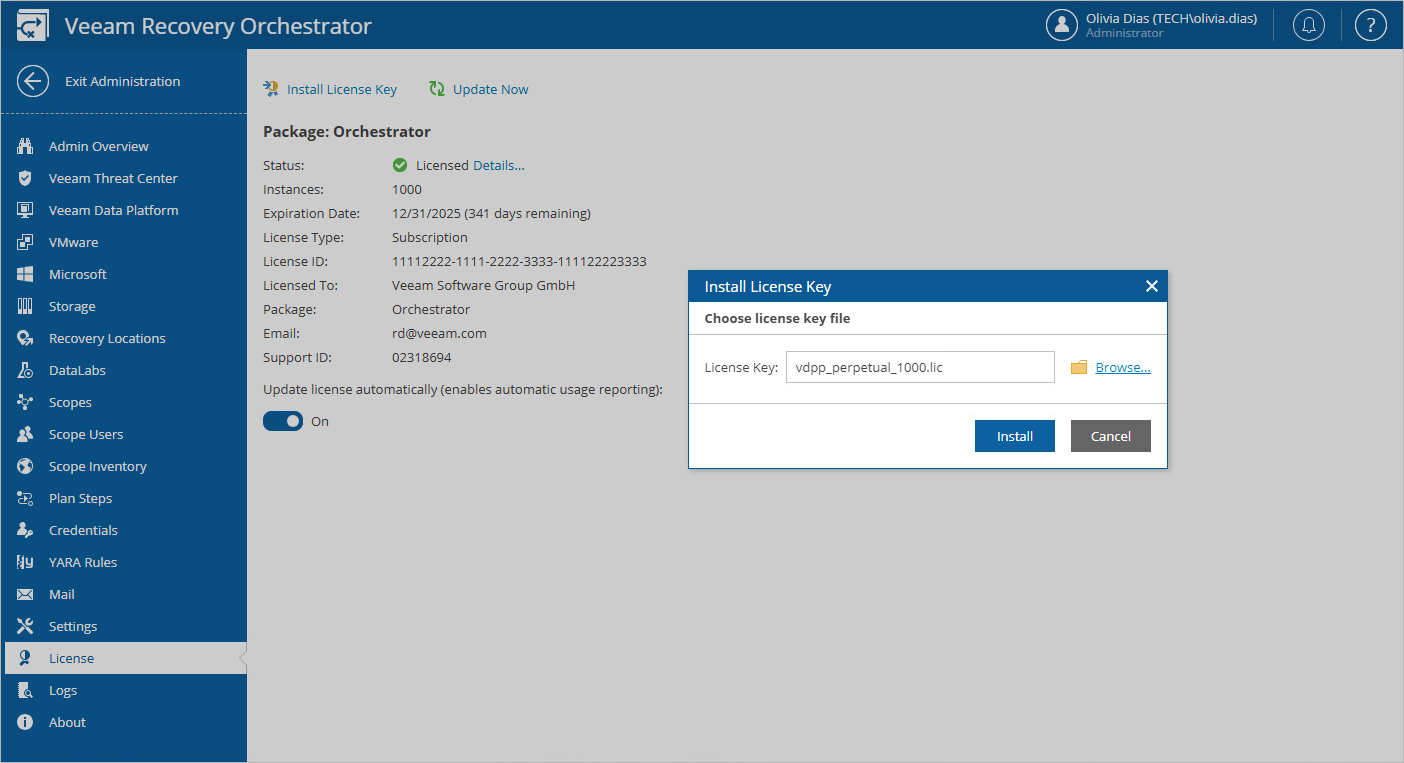Click the Olivia Dias user name

coord(1171,18)
